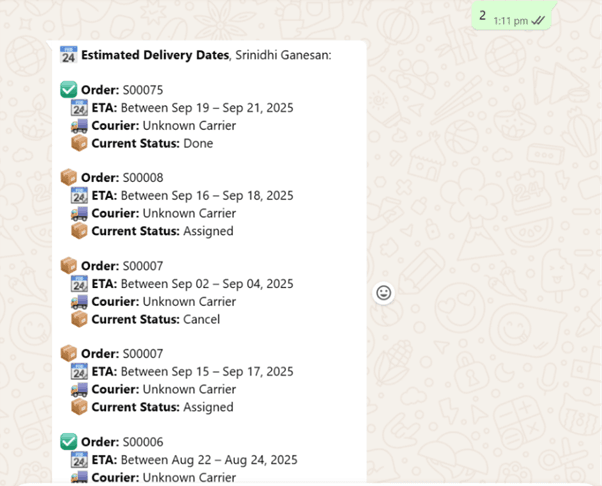
Task: Click ETA text "Between Aug 22 – Aug 24, 2025"
Action: point(208,460)
